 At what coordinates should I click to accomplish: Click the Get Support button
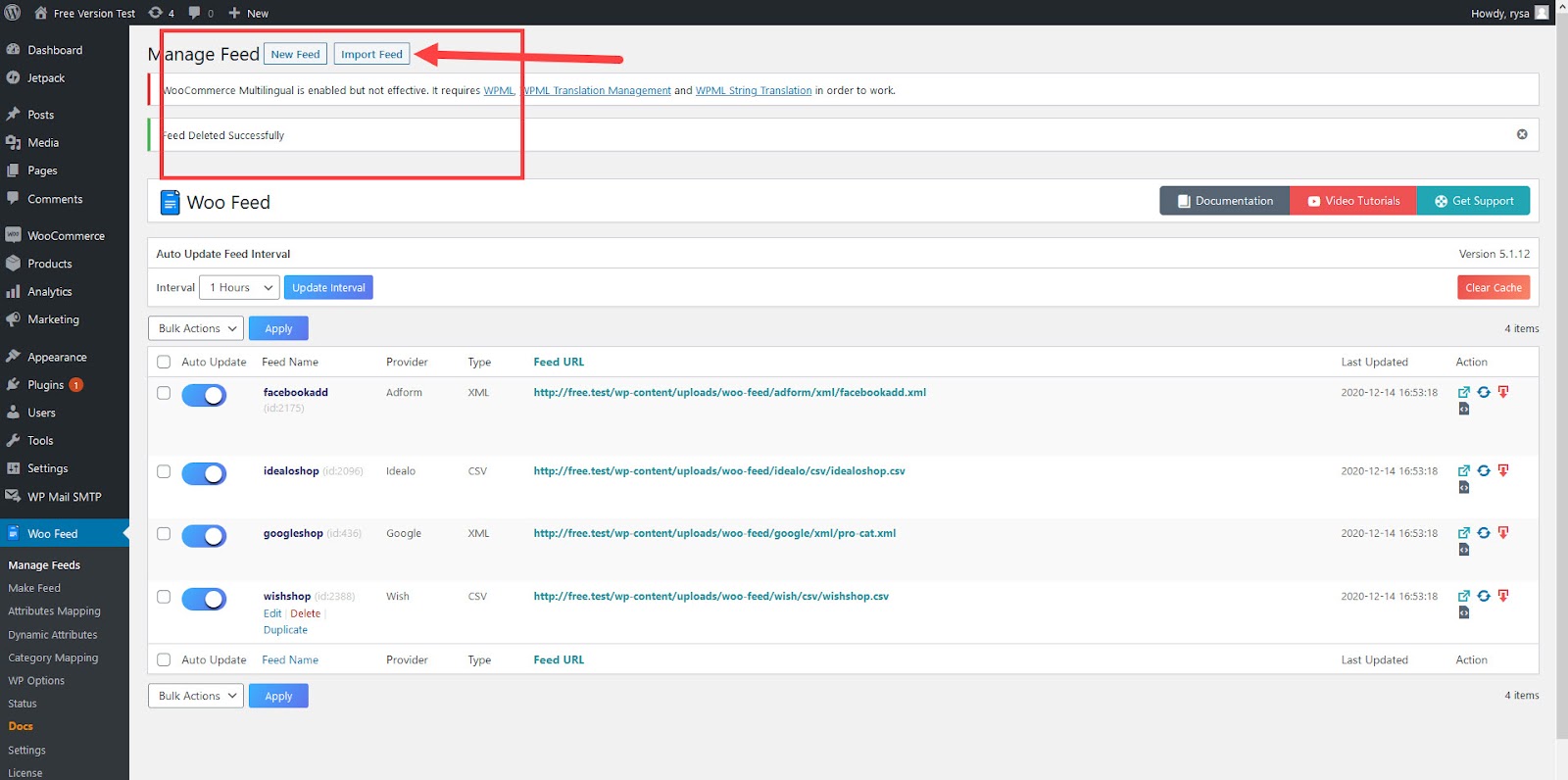pyautogui.click(x=1473, y=201)
